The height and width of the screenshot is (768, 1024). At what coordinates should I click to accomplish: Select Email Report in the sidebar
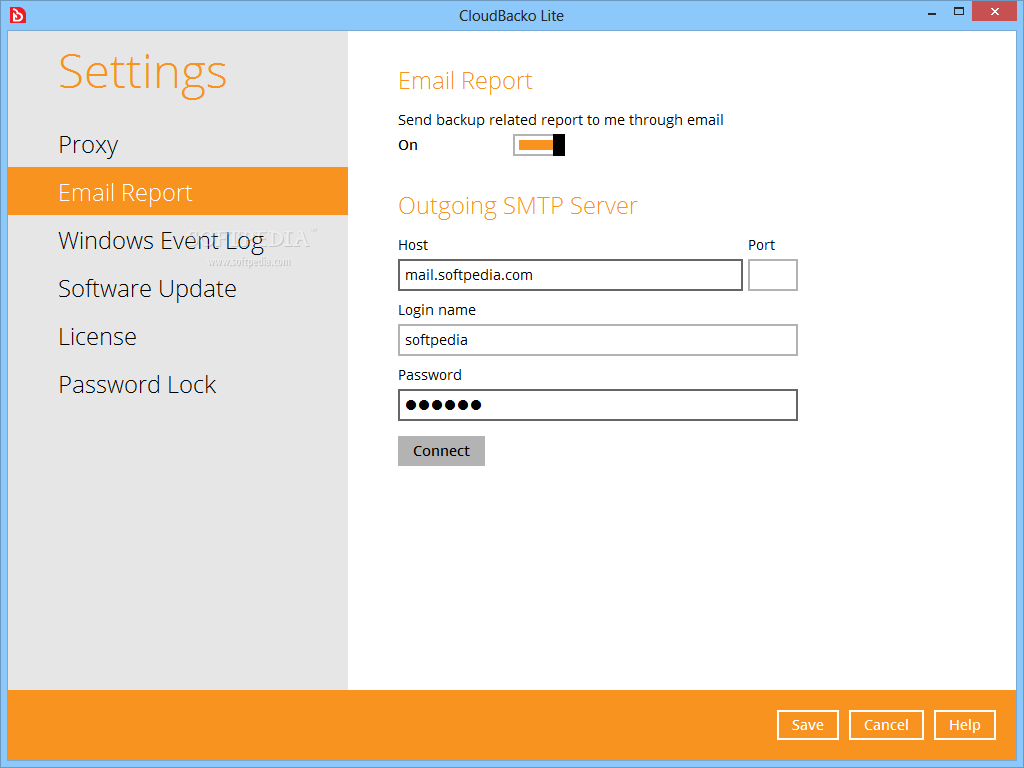(178, 191)
